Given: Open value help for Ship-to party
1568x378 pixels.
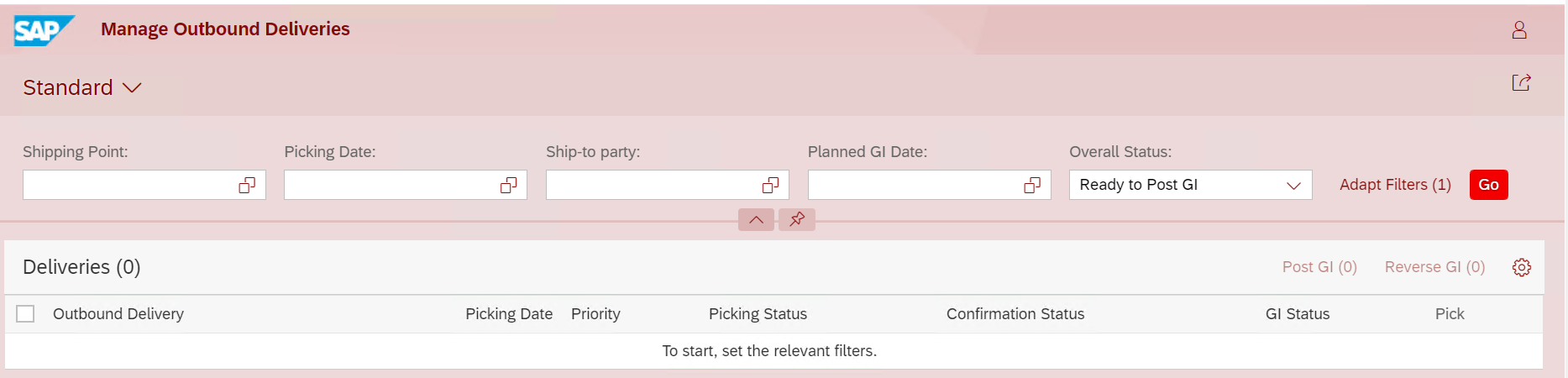Looking at the screenshot, I should tap(770, 185).
